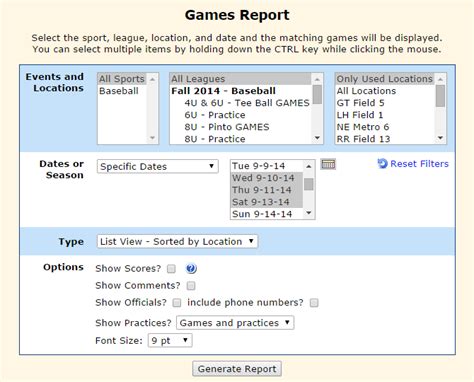Select Fall 2014 - Baseball league
The image size is (474, 382).
pos(240,91)
